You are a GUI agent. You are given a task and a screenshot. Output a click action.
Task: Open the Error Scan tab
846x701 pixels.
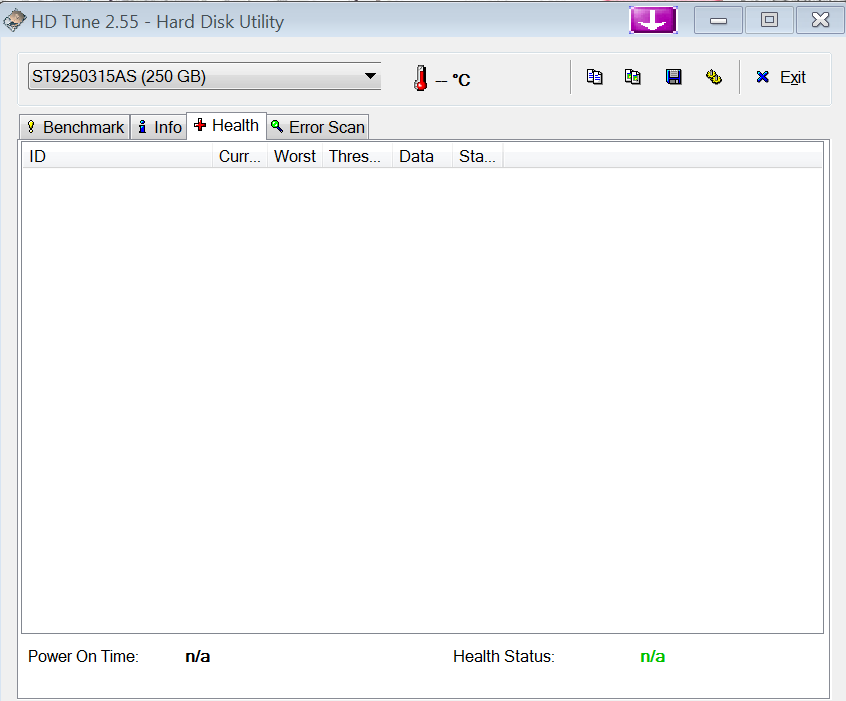(x=318, y=127)
